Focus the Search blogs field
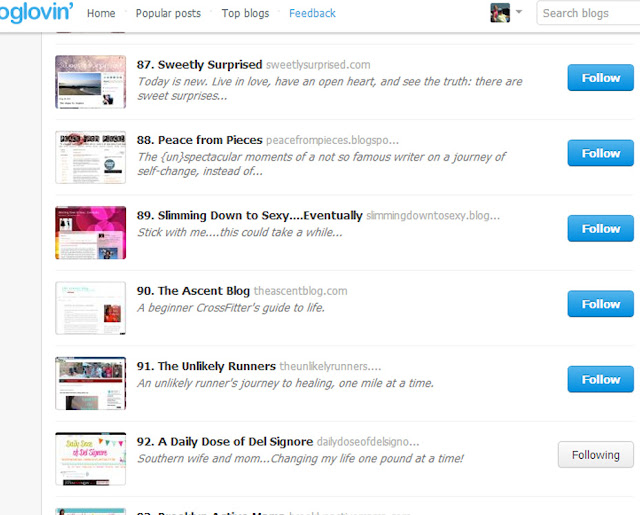640x515 pixels. coord(588,13)
